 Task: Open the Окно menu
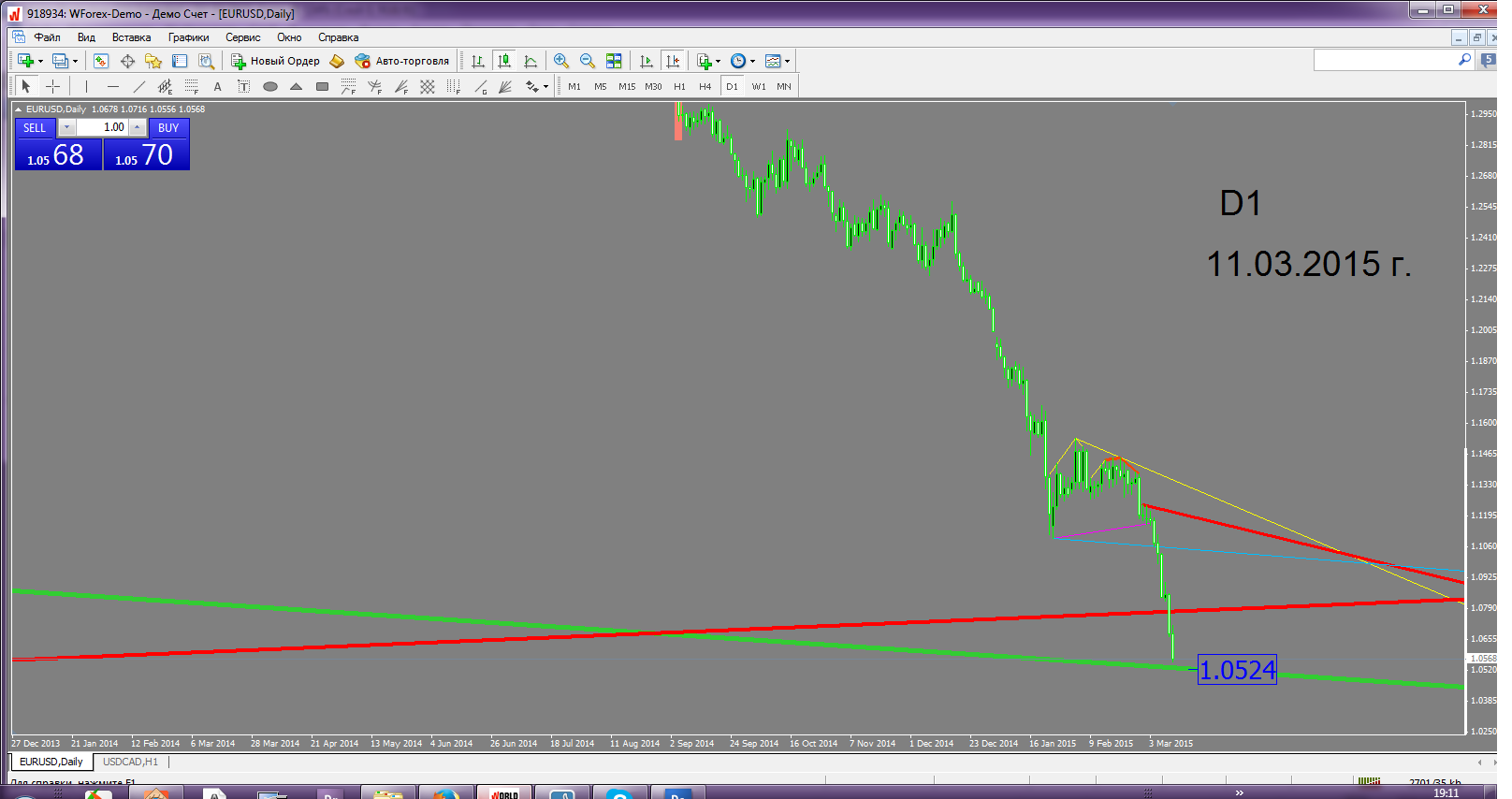[289, 37]
